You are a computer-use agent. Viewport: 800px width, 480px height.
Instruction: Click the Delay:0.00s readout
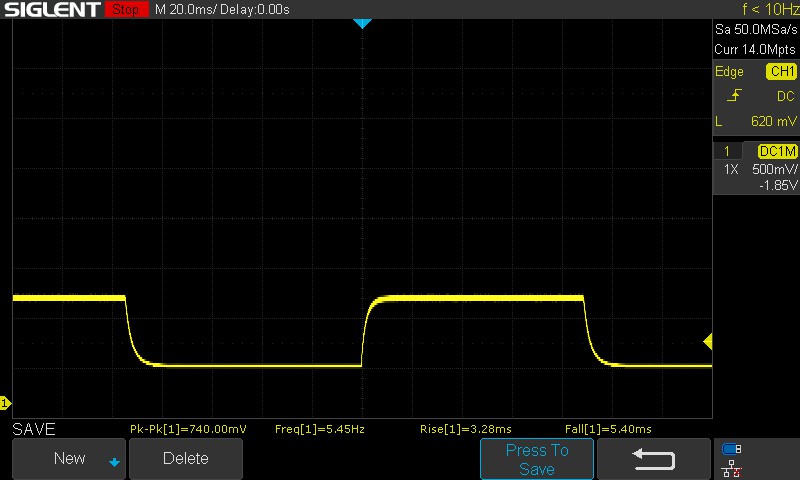[x=255, y=9]
